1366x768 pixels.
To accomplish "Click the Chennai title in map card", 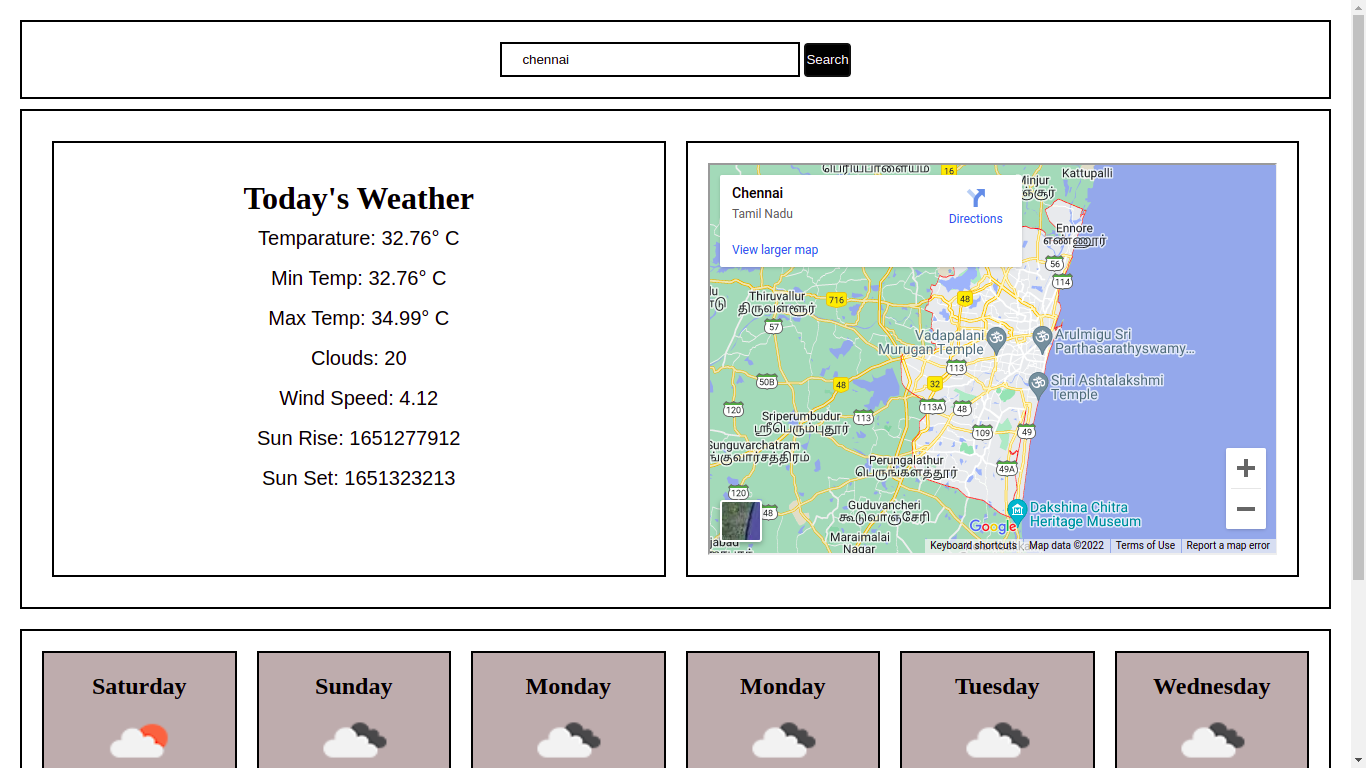I will click(x=757, y=193).
